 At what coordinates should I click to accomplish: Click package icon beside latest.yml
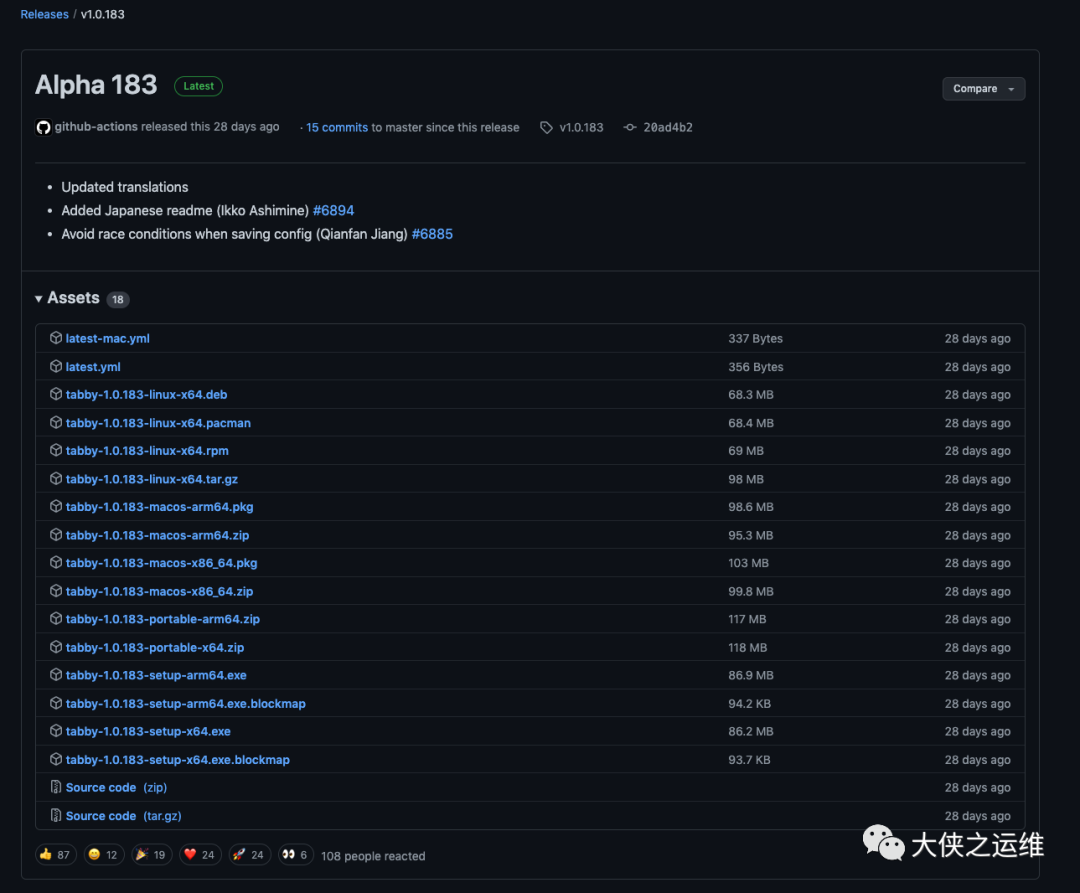click(x=56, y=366)
